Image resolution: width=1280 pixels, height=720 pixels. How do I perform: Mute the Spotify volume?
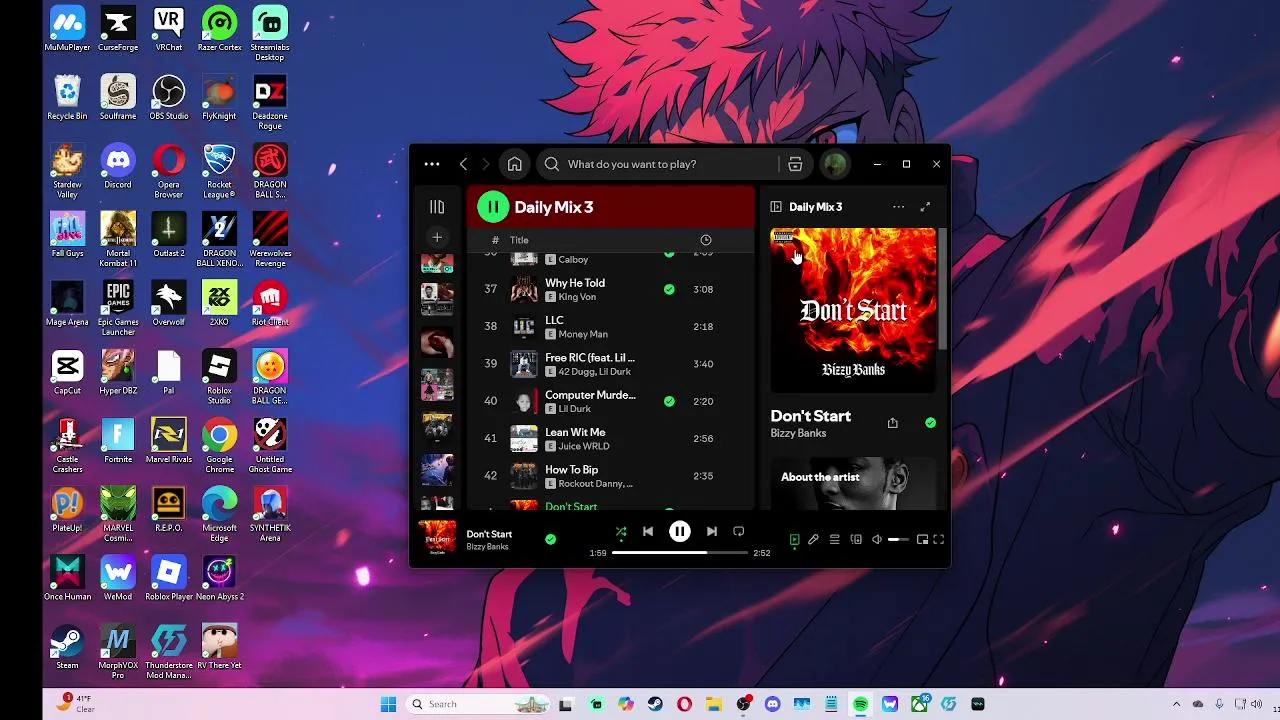877,540
